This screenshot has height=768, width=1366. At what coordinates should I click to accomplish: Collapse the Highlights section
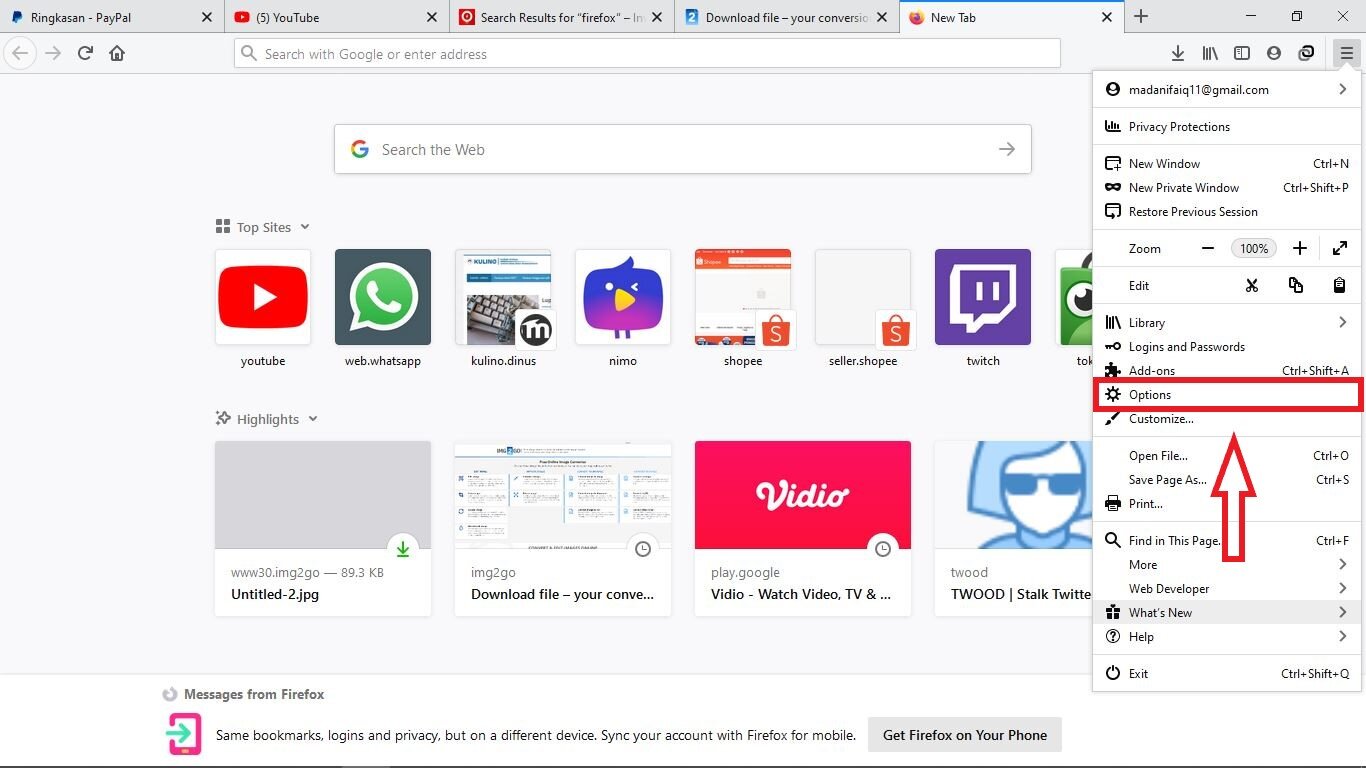coord(313,419)
